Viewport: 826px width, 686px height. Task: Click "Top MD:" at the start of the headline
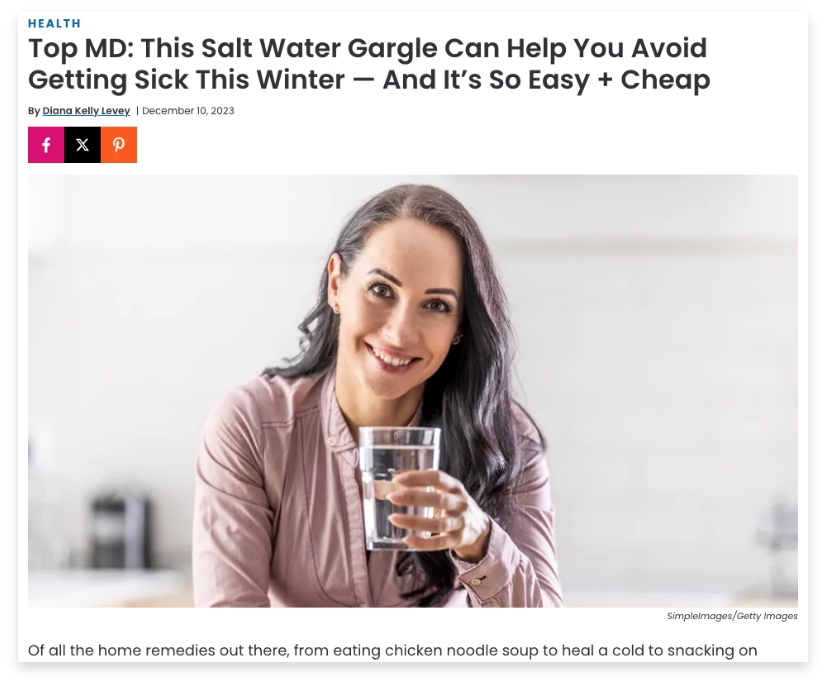(x=82, y=48)
